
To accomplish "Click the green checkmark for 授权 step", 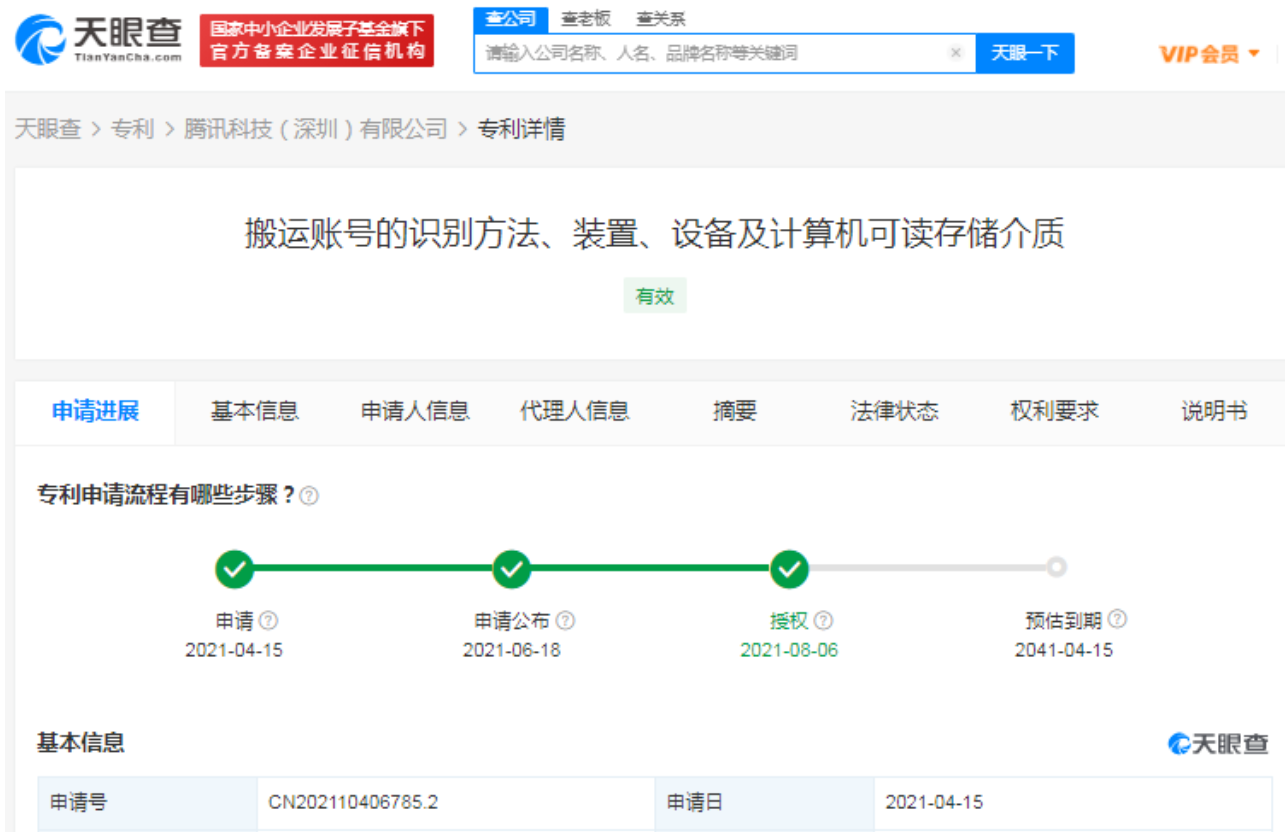I will pos(789,569).
